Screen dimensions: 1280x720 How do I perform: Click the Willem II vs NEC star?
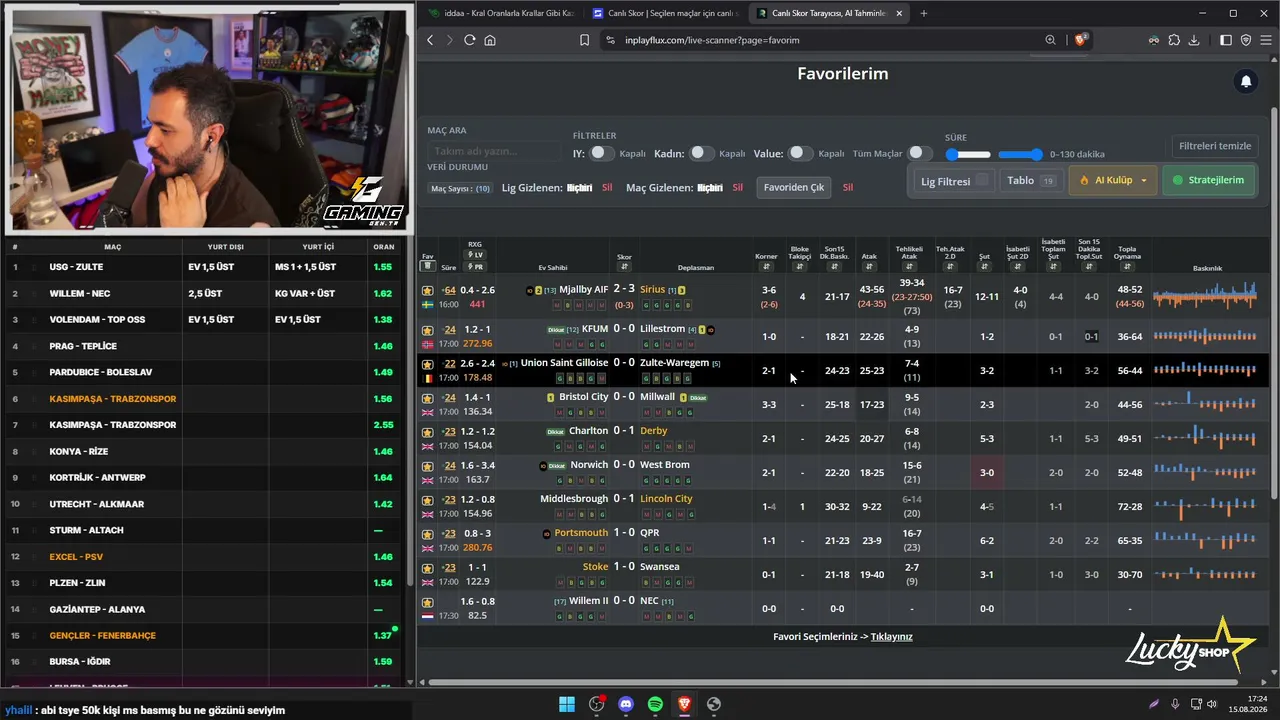click(x=428, y=602)
